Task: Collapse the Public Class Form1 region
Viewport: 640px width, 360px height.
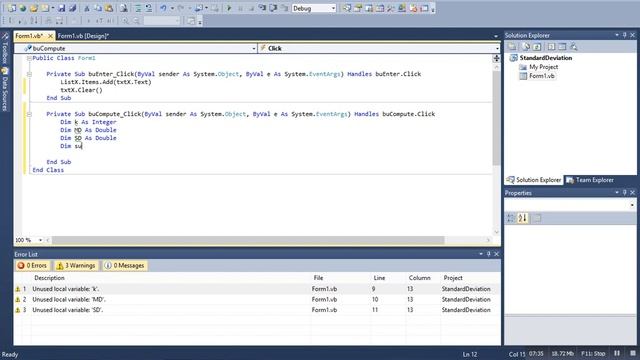Action: (29, 58)
